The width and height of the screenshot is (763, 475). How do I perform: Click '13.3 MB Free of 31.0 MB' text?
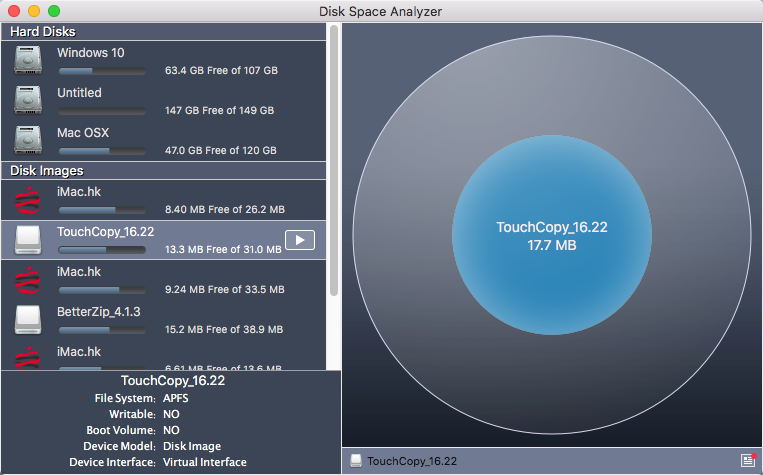click(x=223, y=250)
